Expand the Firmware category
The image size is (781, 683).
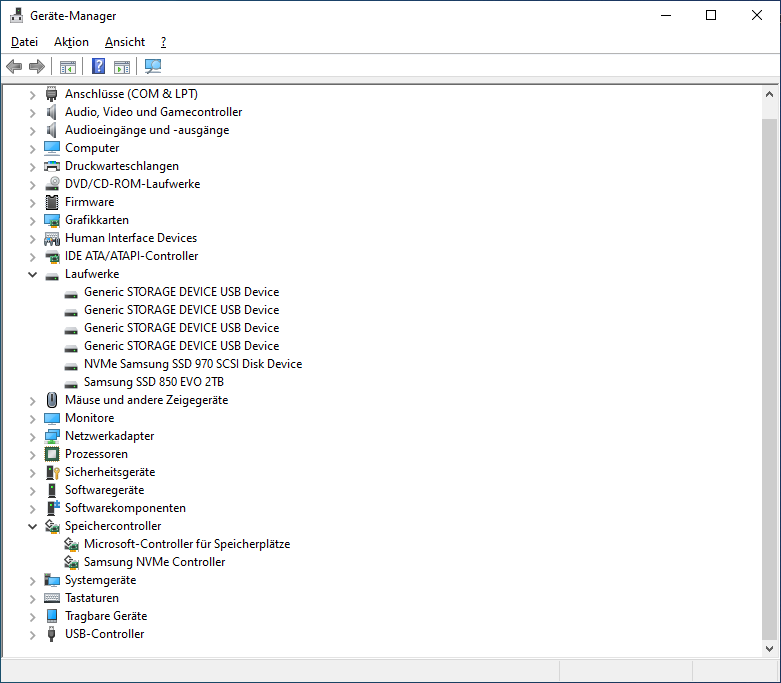(x=32, y=203)
